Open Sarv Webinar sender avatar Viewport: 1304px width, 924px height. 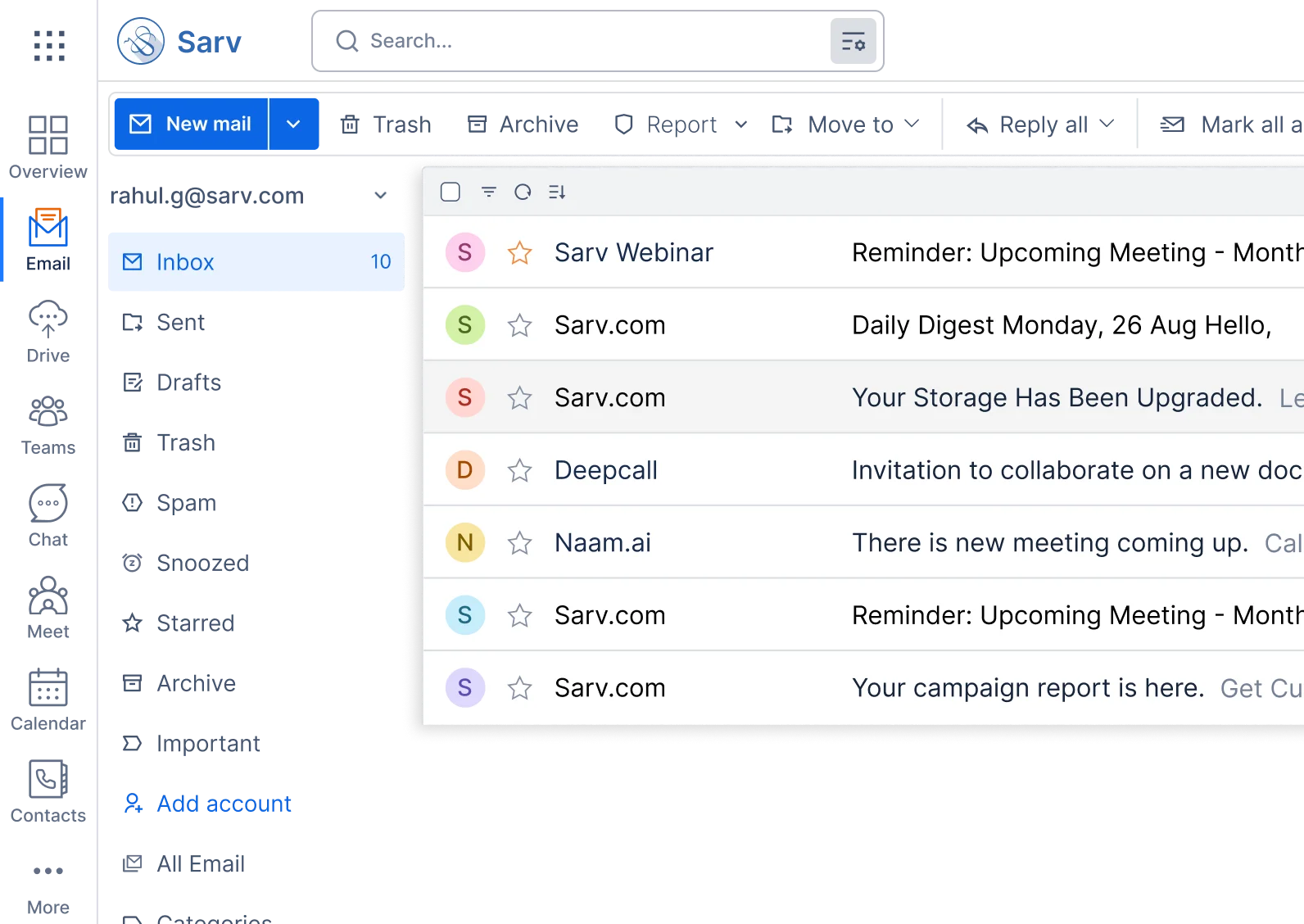point(465,252)
